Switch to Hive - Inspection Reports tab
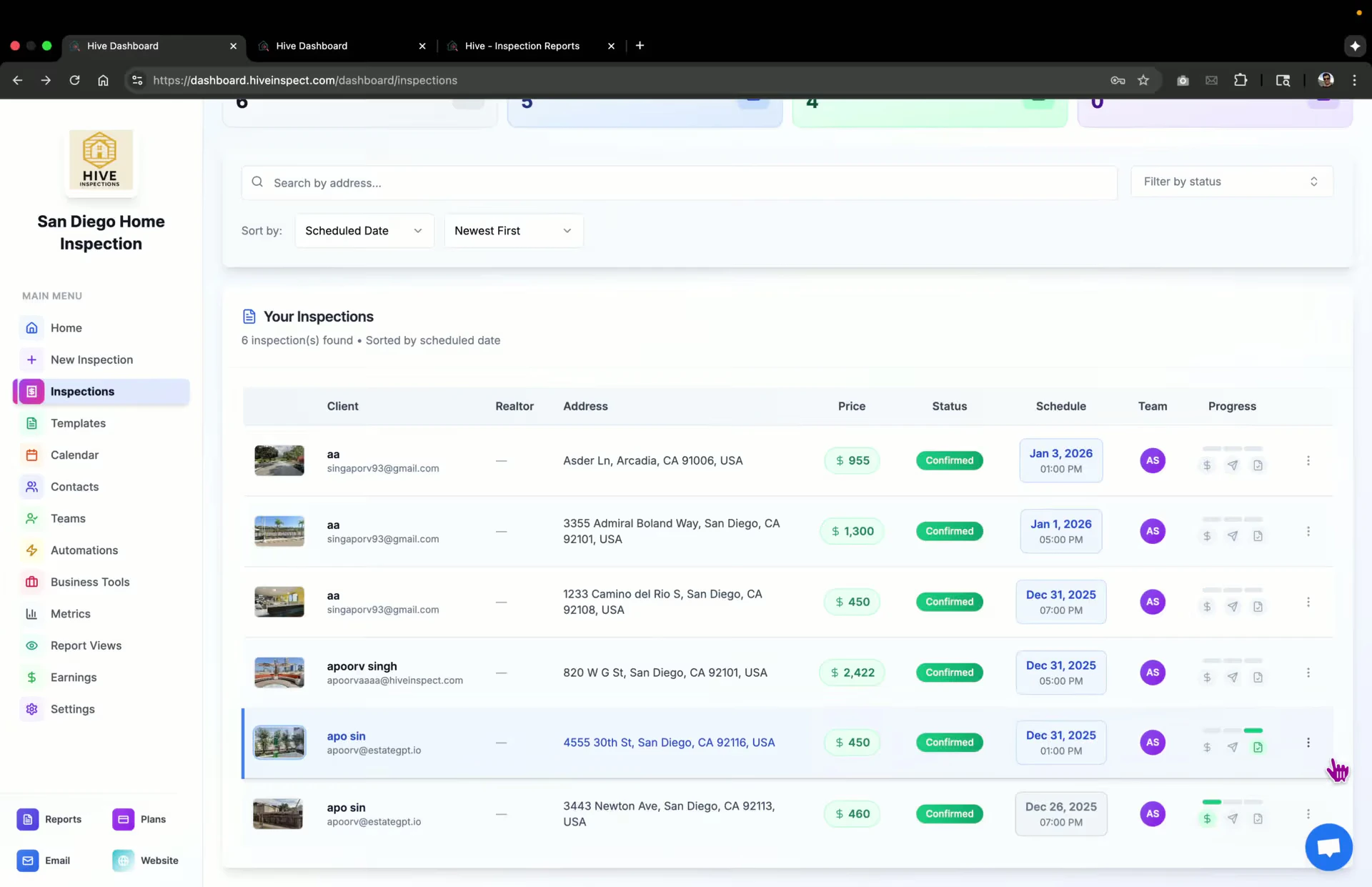1372x887 pixels. pyautogui.click(x=522, y=46)
